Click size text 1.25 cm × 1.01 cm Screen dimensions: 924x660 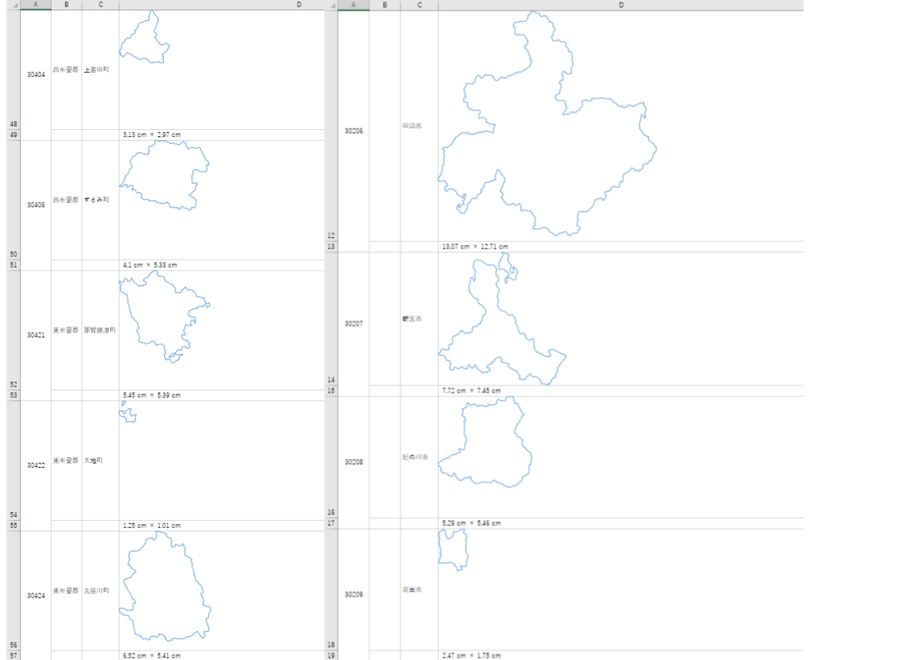coord(151,526)
